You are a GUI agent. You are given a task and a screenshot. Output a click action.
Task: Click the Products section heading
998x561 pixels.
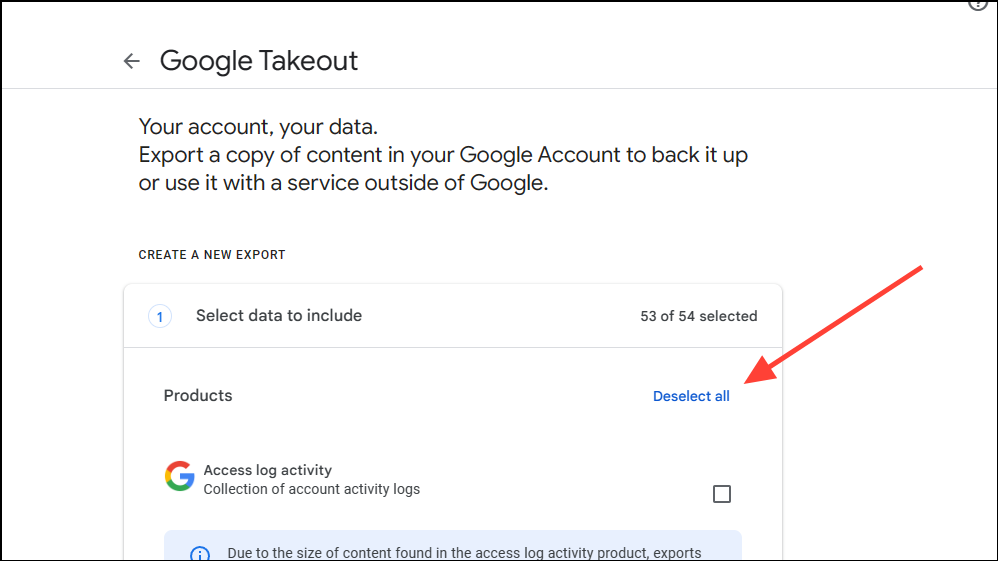[198, 396]
